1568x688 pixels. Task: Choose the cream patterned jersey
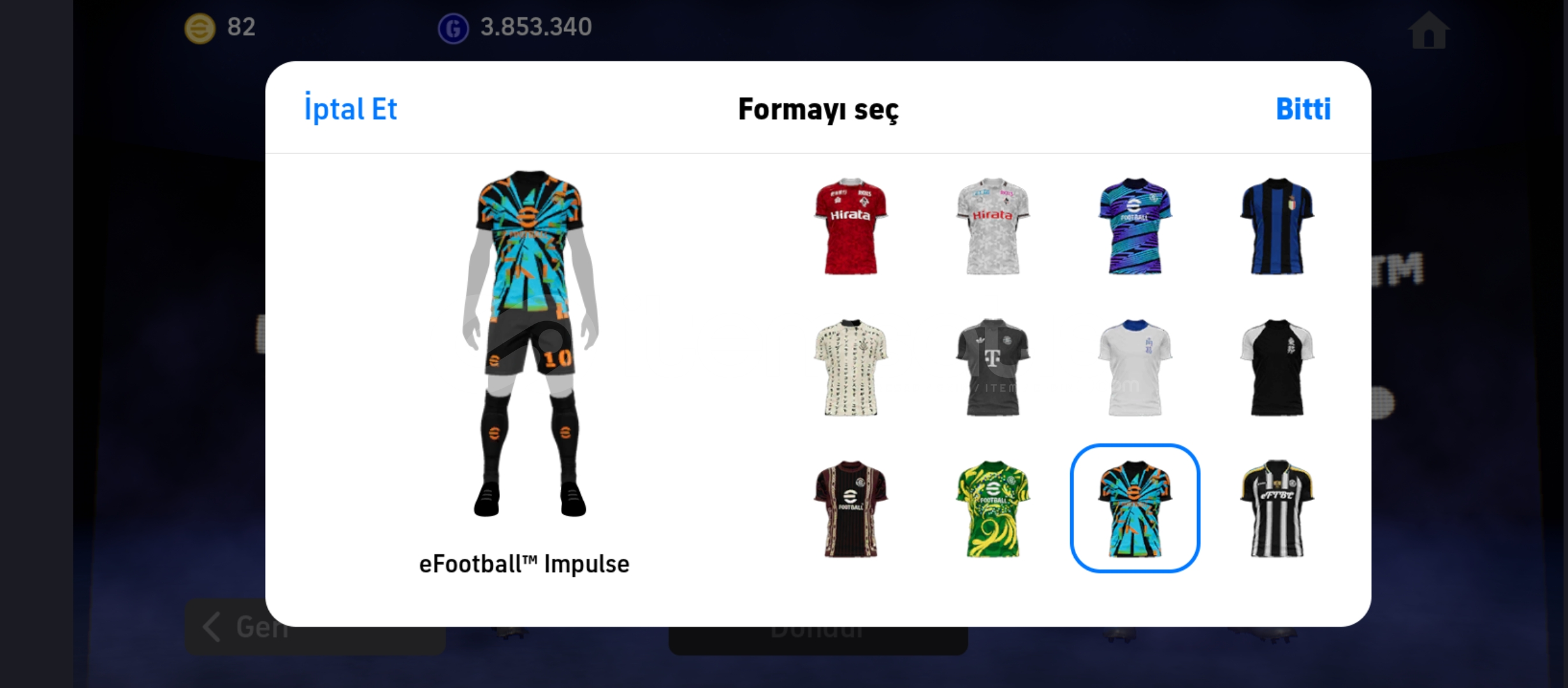(x=850, y=368)
